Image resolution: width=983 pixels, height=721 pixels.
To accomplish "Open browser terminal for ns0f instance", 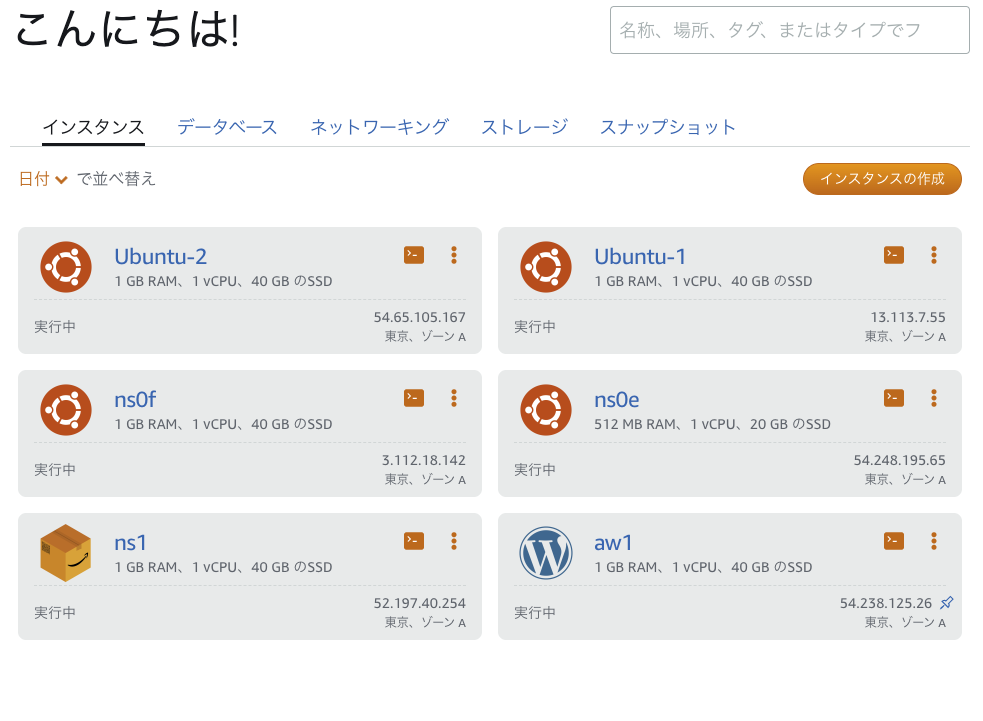I will (x=414, y=398).
